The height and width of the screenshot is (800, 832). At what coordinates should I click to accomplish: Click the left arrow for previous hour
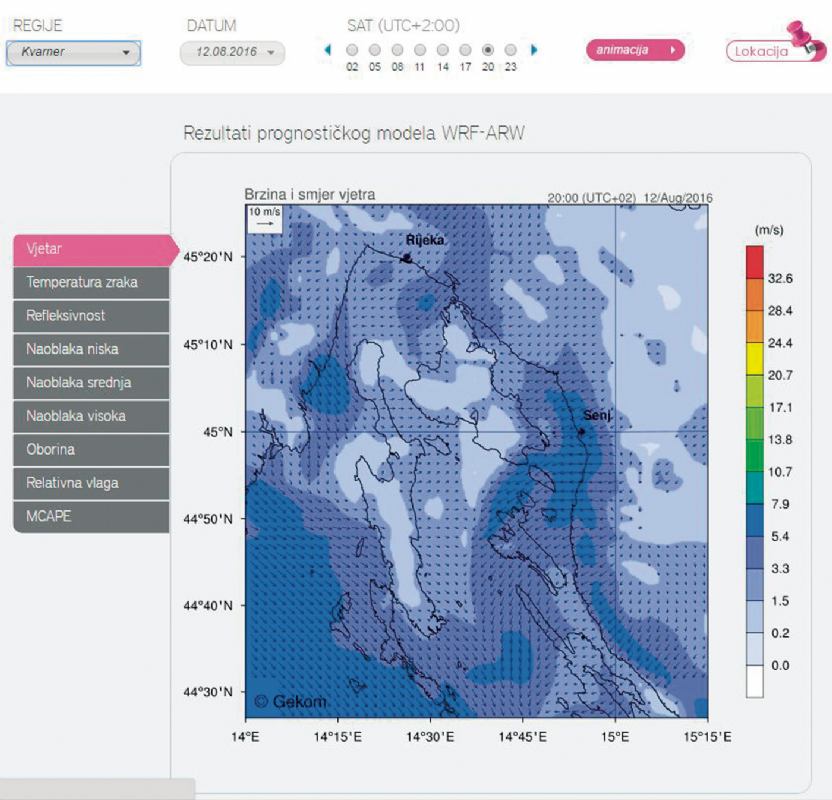pyautogui.click(x=328, y=49)
